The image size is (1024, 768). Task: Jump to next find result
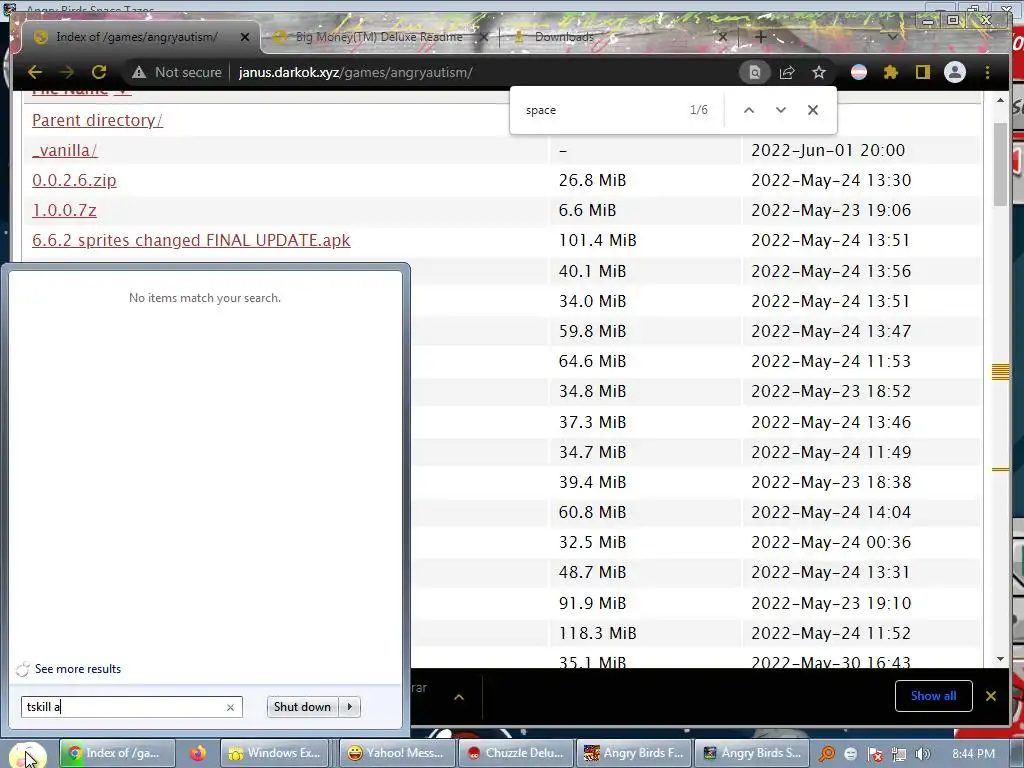click(780, 110)
